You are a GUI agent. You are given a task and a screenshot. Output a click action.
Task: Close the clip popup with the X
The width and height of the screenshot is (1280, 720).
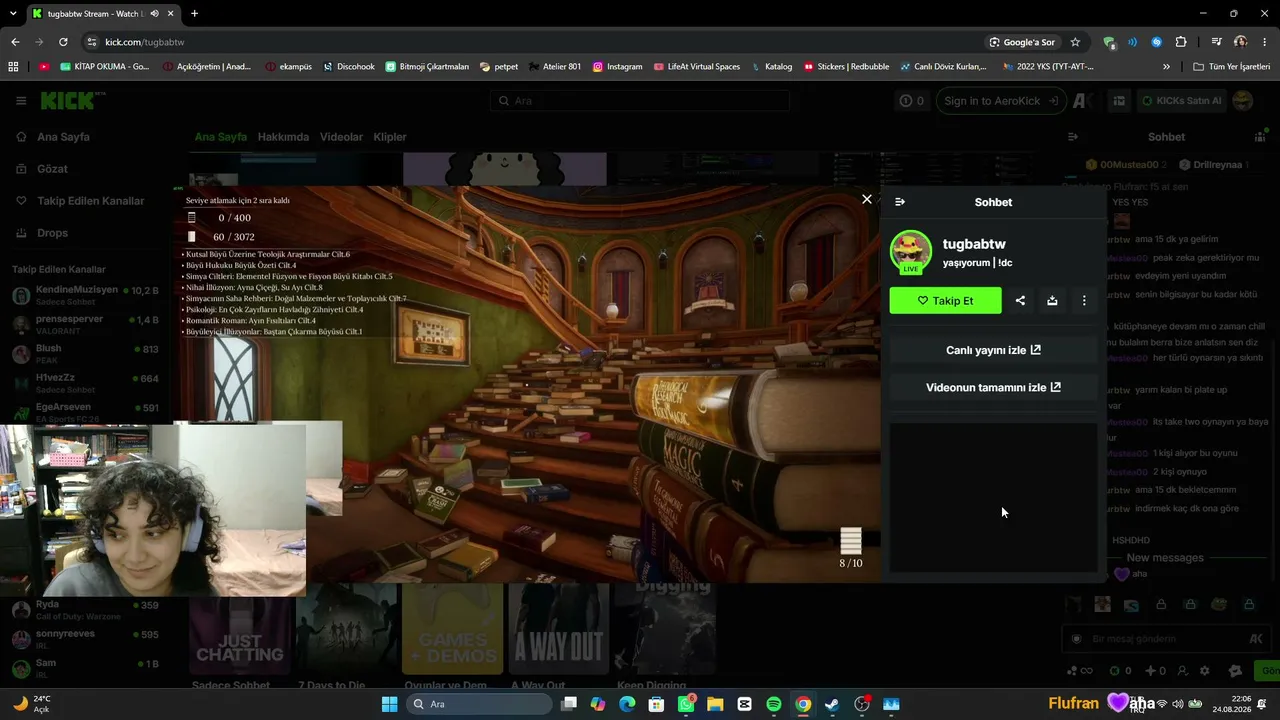tap(867, 199)
